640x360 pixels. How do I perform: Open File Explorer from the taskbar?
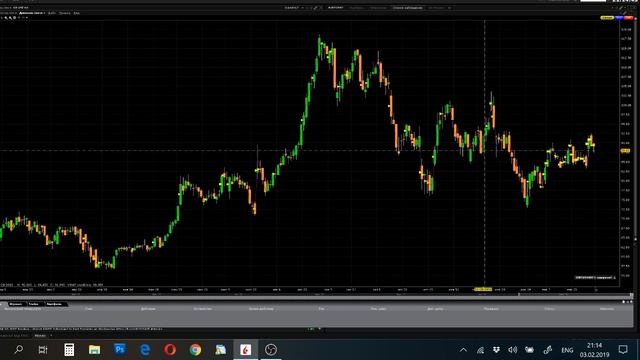coord(94,349)
